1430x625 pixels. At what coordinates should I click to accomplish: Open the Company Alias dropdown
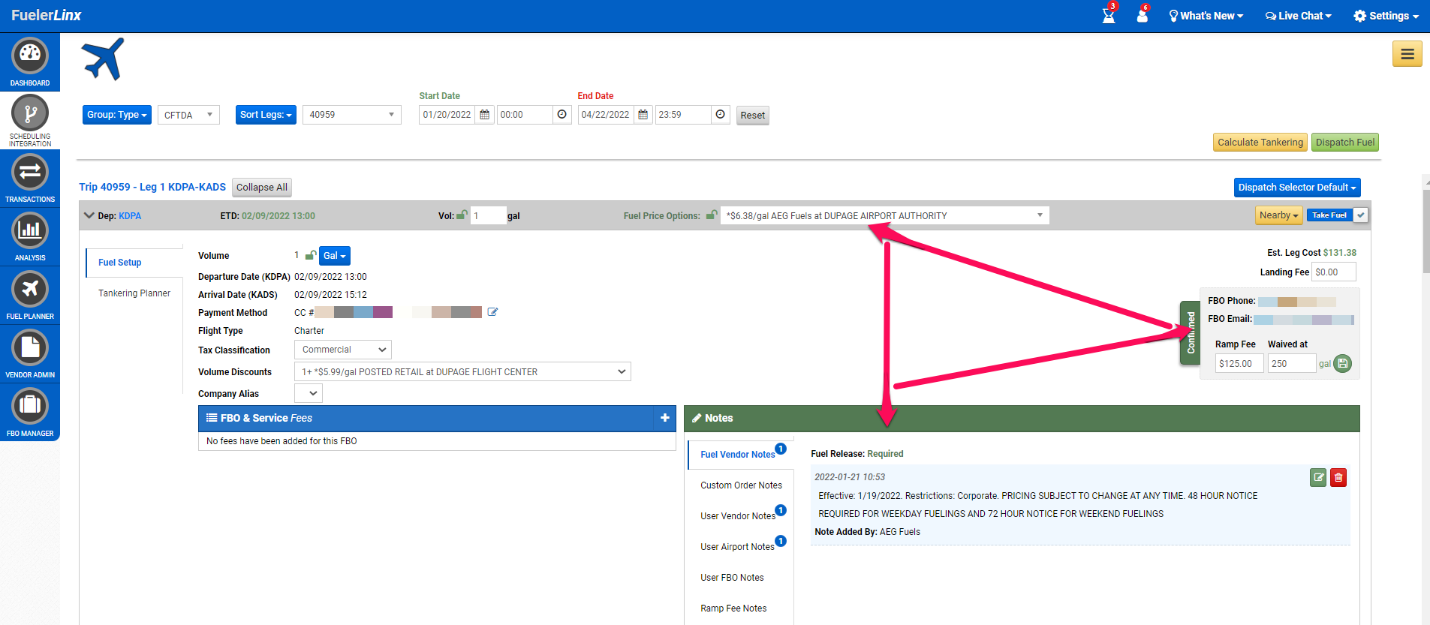[308, 393]
